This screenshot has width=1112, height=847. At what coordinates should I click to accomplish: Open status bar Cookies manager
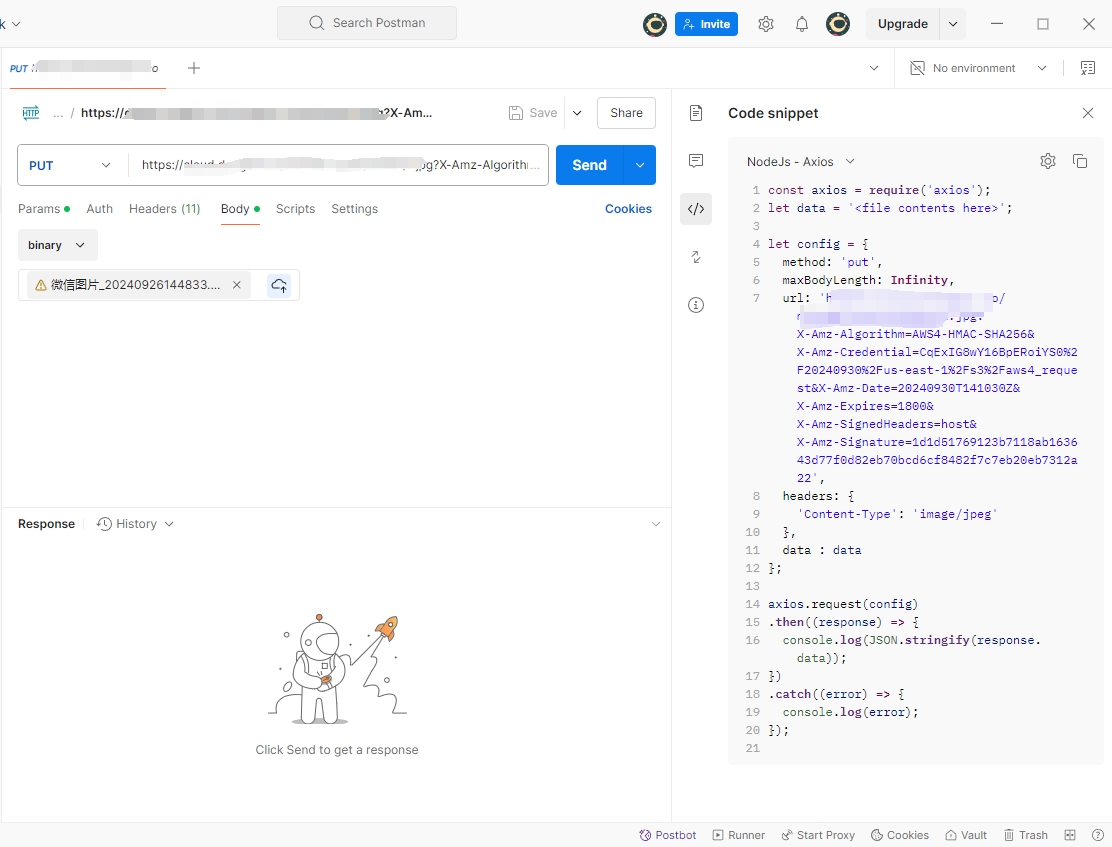click(x=899, y=835)
